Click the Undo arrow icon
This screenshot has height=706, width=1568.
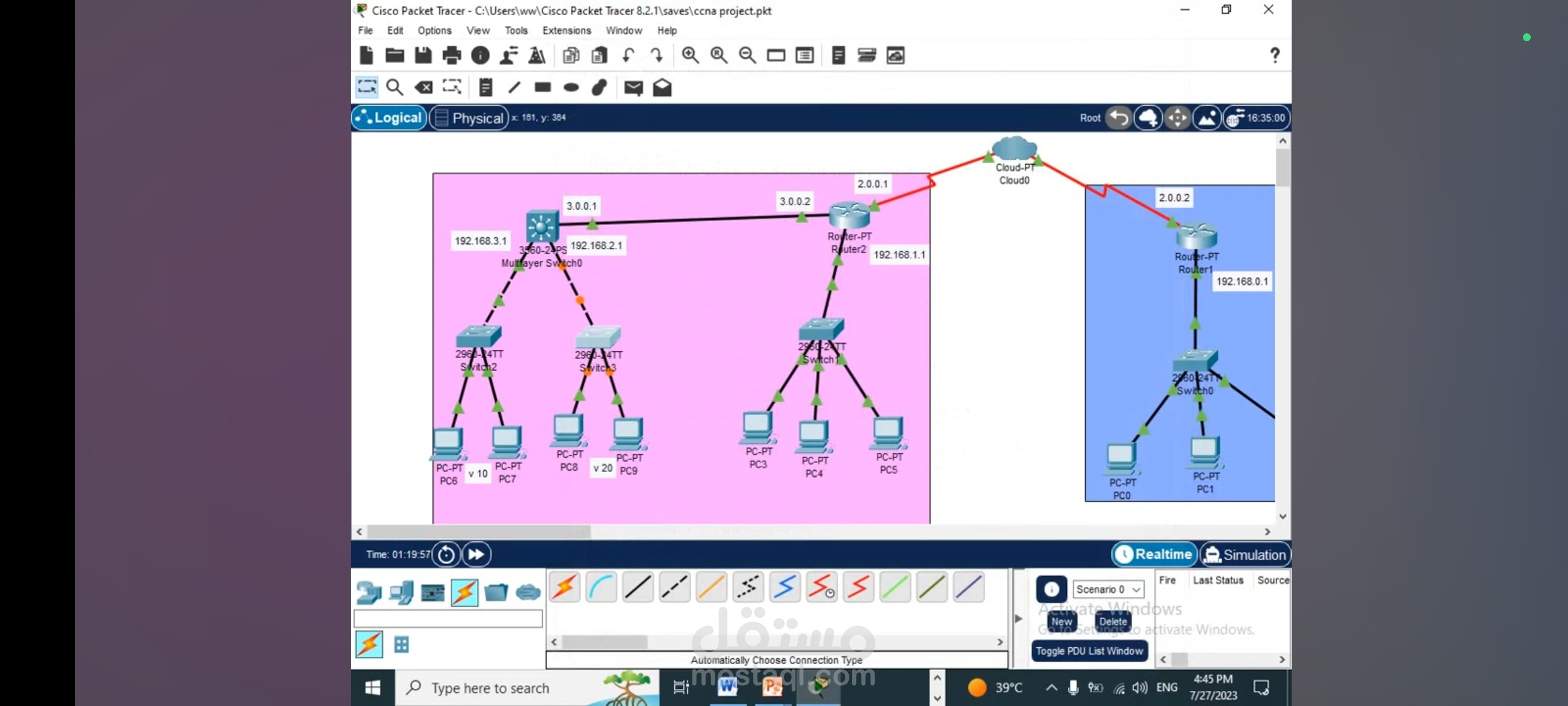[x=629, y=56]
